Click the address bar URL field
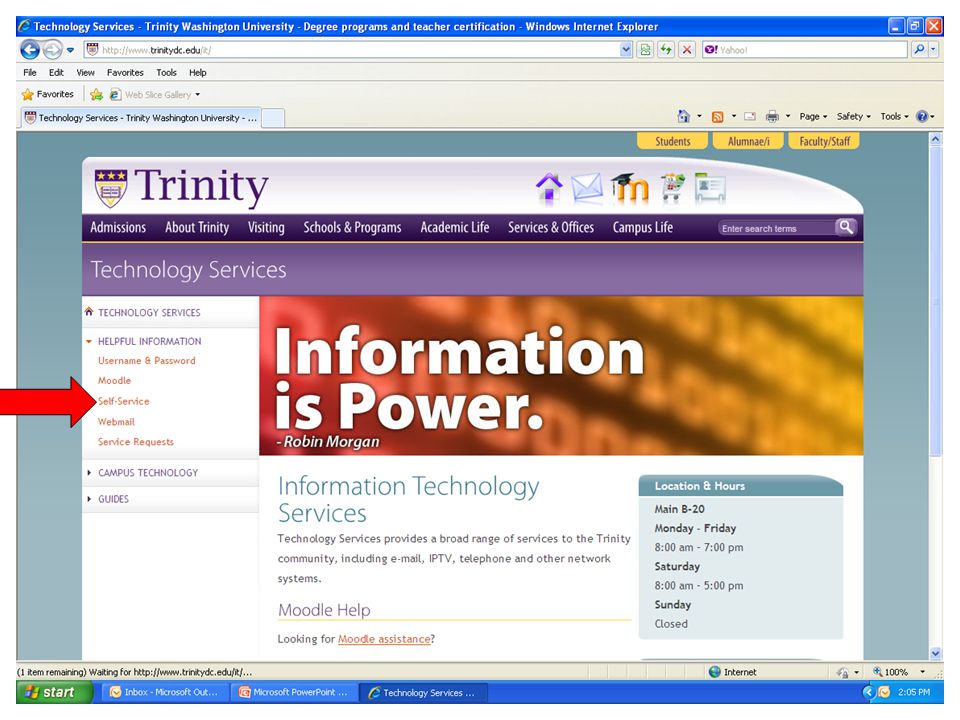 point(352,50)
